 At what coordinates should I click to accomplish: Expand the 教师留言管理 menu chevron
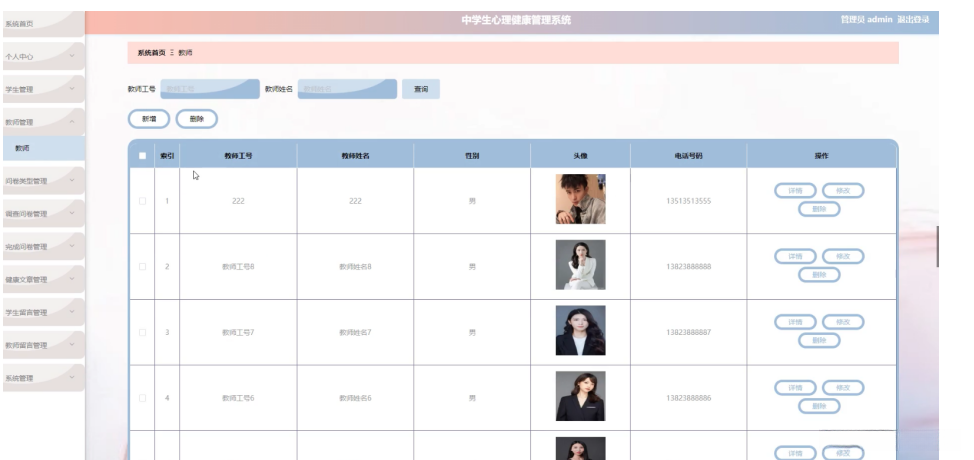[71, 345]
